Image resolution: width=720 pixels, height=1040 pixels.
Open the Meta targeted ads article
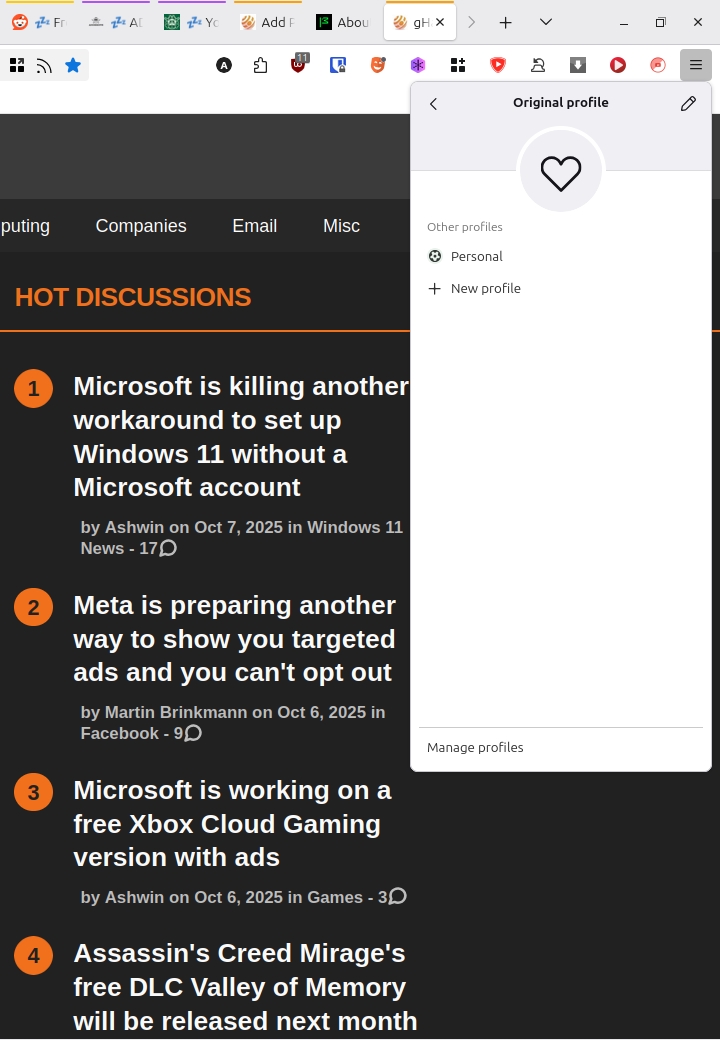[234, 638]
